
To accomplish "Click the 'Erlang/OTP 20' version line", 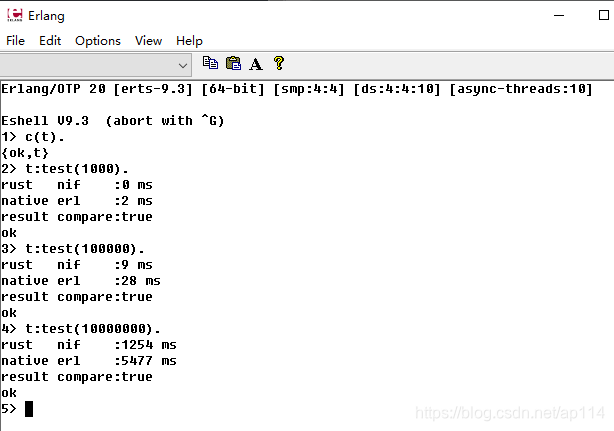I will [297, 89].
